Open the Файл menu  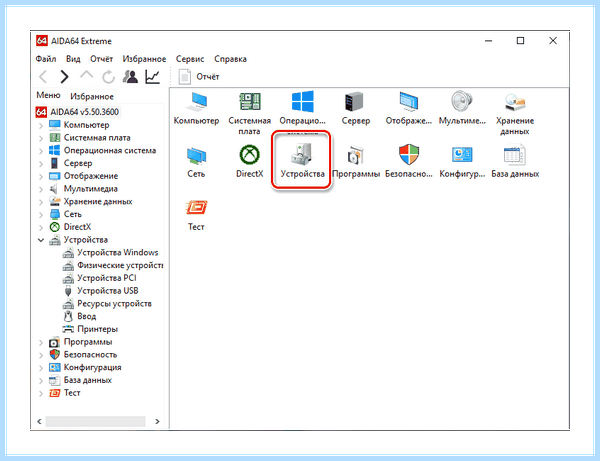point(46,59)
